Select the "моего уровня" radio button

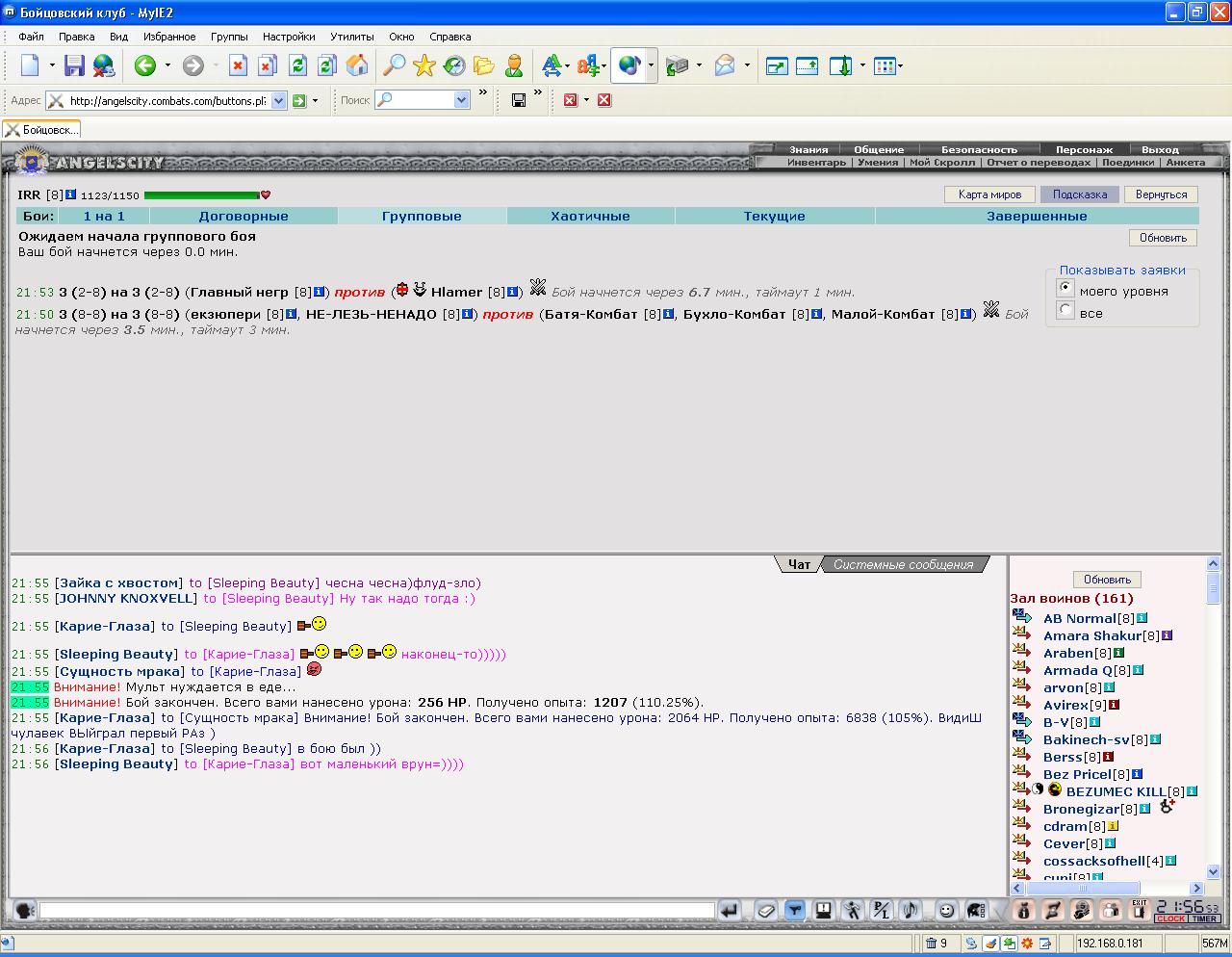pyautogui.click(x=1065, y=288)
